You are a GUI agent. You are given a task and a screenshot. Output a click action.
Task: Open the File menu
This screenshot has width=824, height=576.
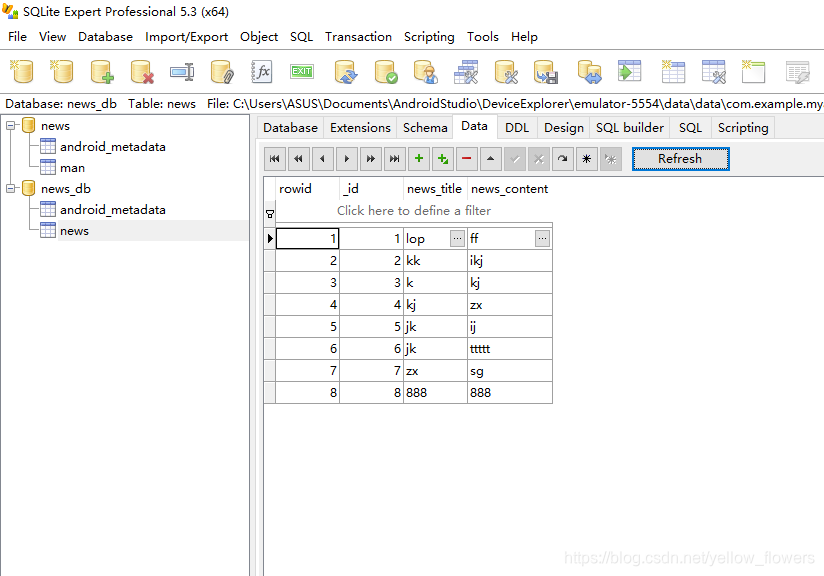17,37
